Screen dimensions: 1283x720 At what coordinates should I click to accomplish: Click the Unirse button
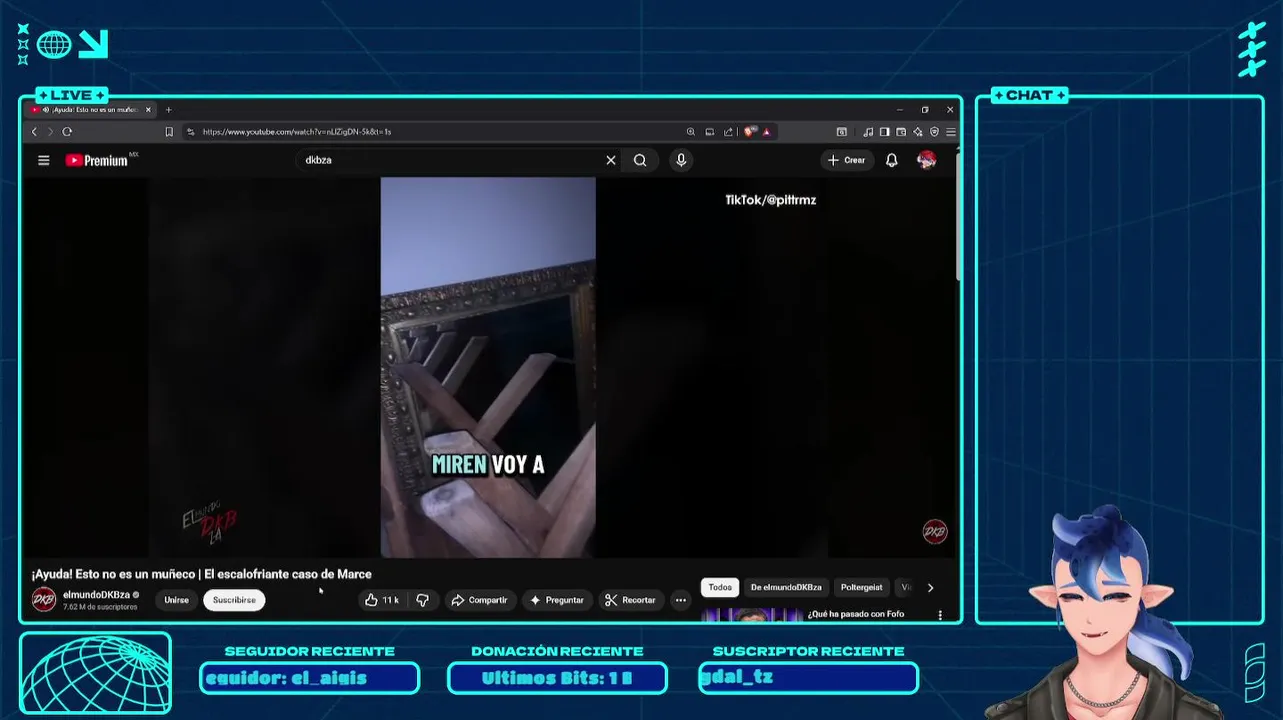click(x=176, y=600)
